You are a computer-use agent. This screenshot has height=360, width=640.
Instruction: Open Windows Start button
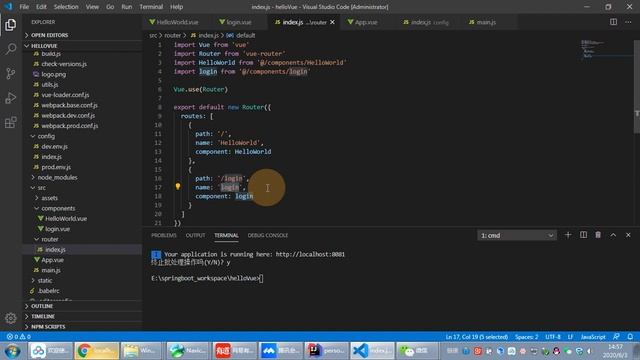[12, 351]
